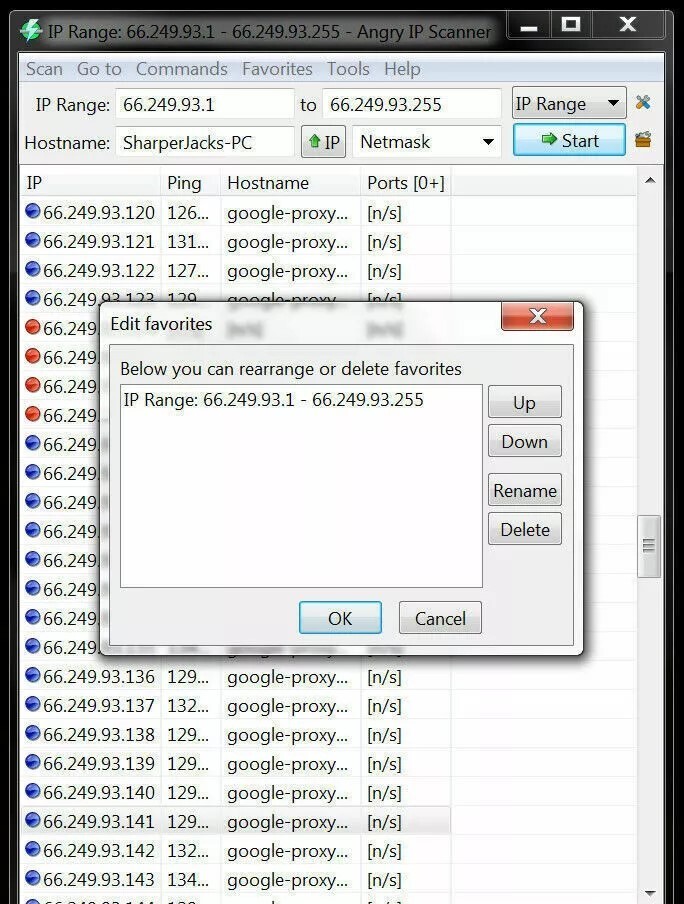684x904 pixels.
Task: Open the fetchers selection icon
Action: 642,140
